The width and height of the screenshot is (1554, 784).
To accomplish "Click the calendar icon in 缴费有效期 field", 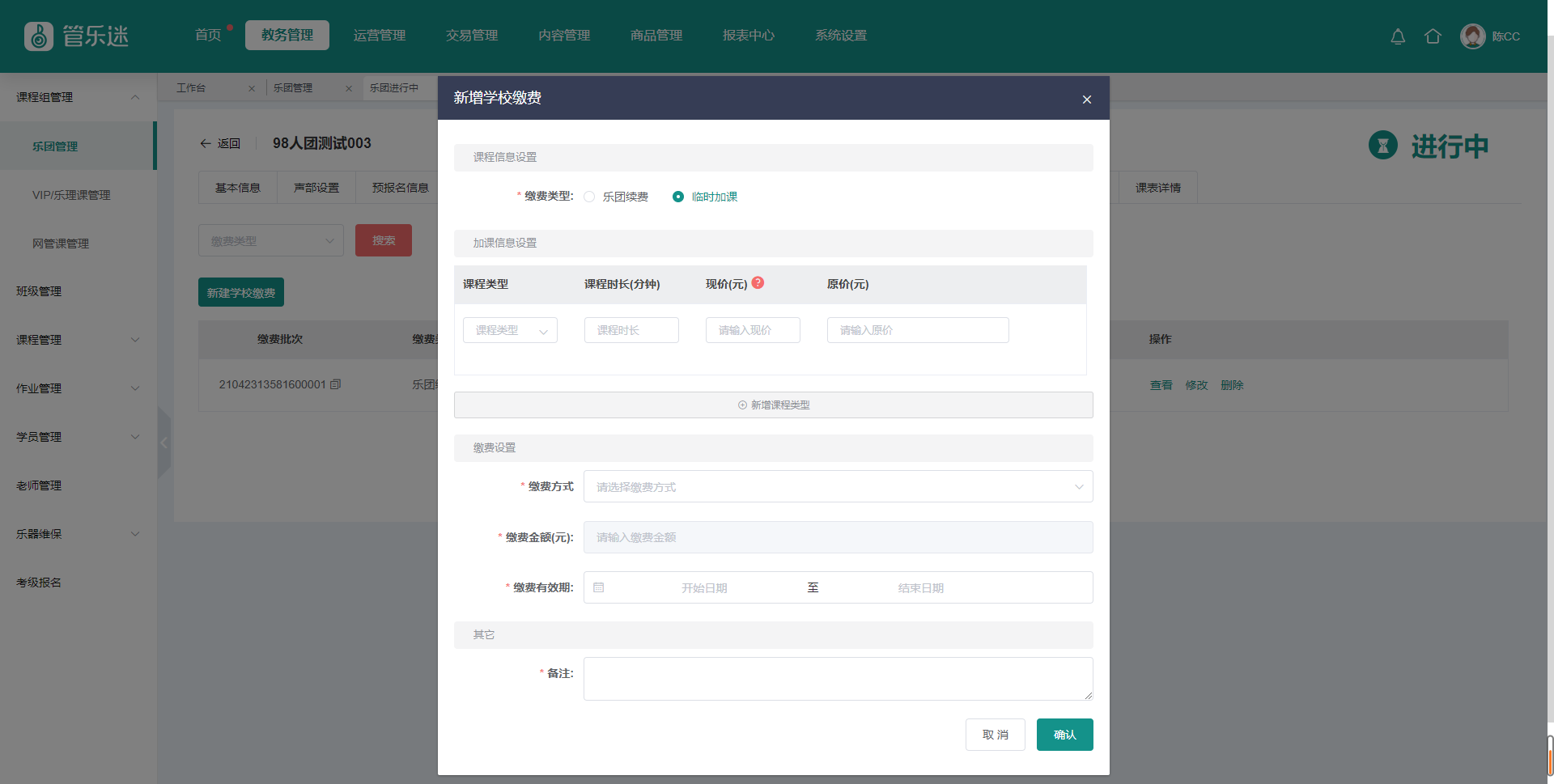I will [599, 587].
